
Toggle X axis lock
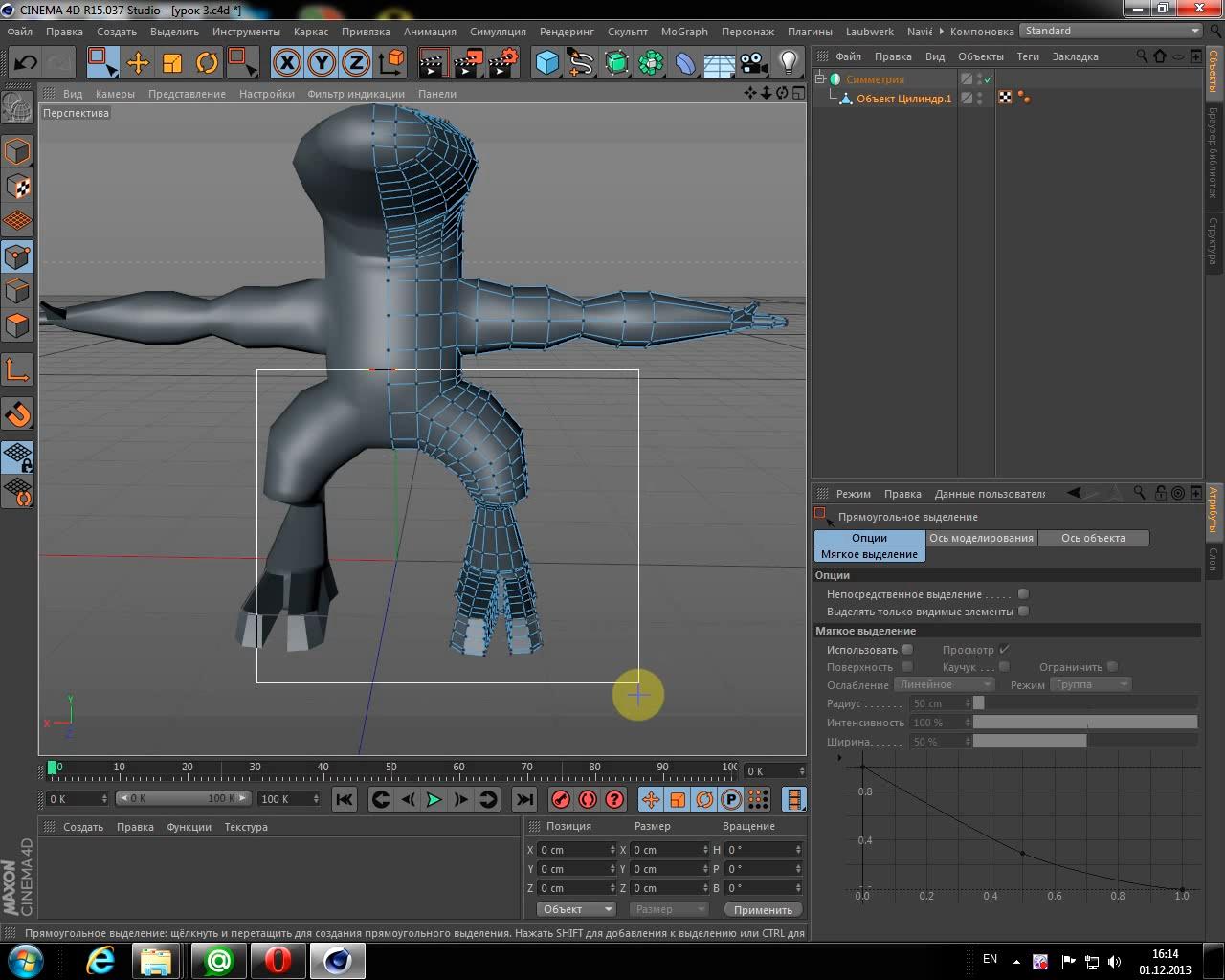tap(287, 63)
